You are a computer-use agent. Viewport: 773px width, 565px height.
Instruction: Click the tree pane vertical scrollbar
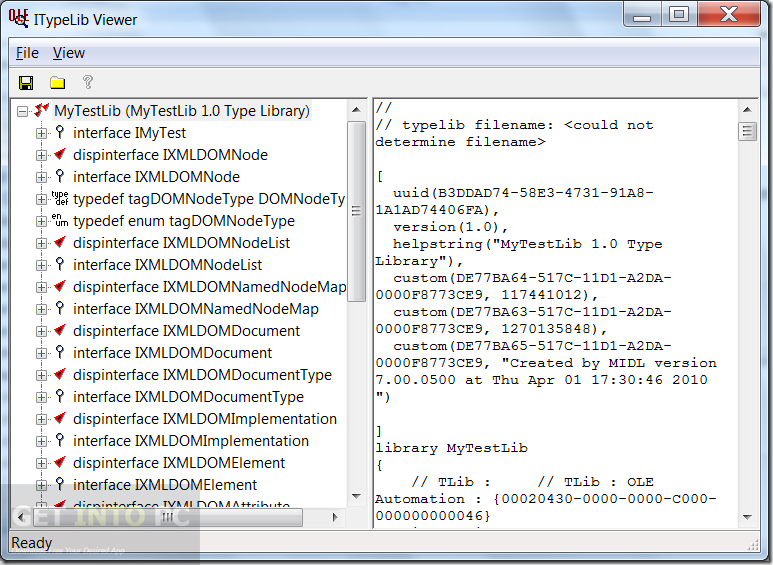coord(357,300)
